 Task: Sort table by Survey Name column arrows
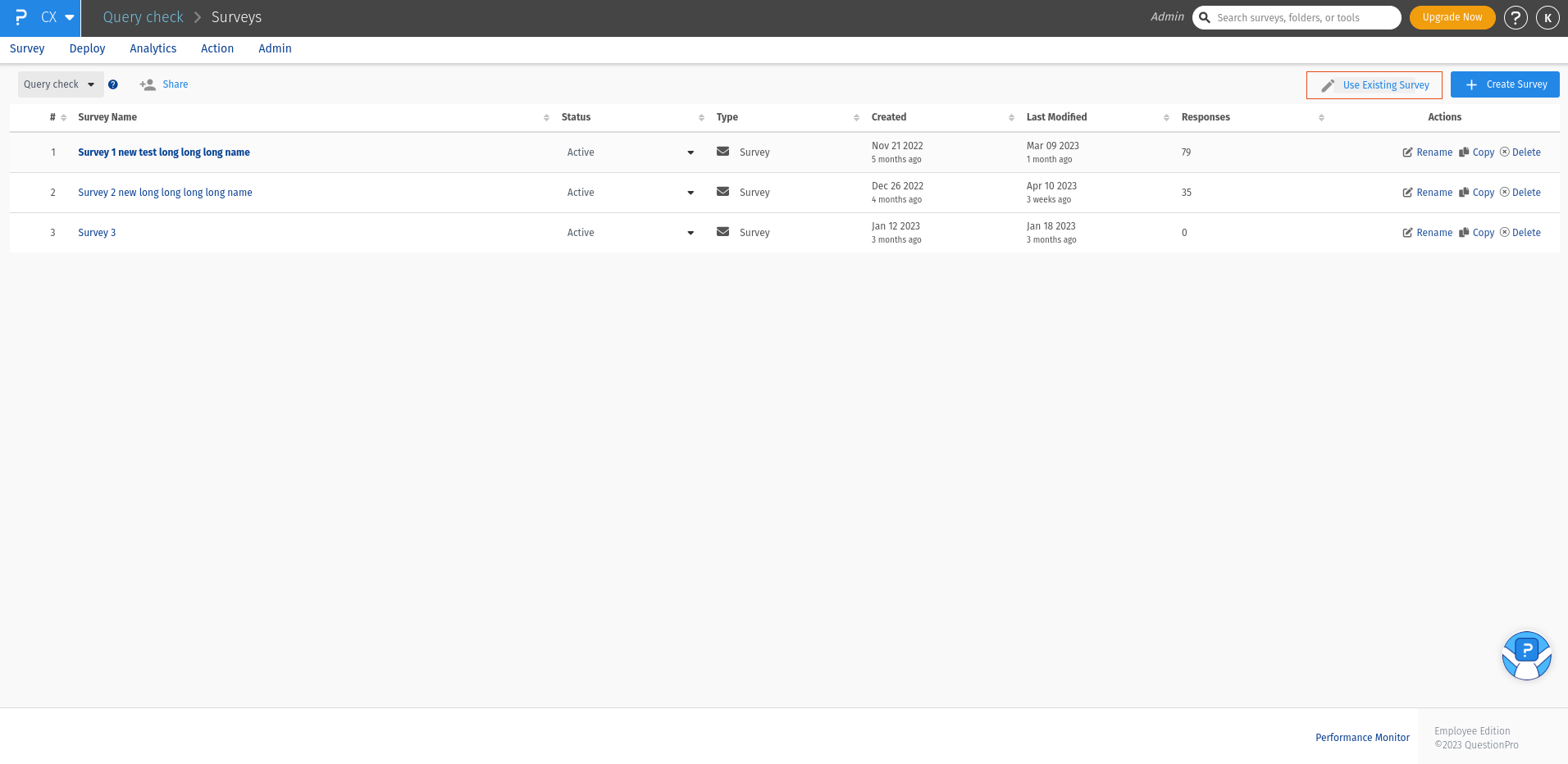(546, 118)
